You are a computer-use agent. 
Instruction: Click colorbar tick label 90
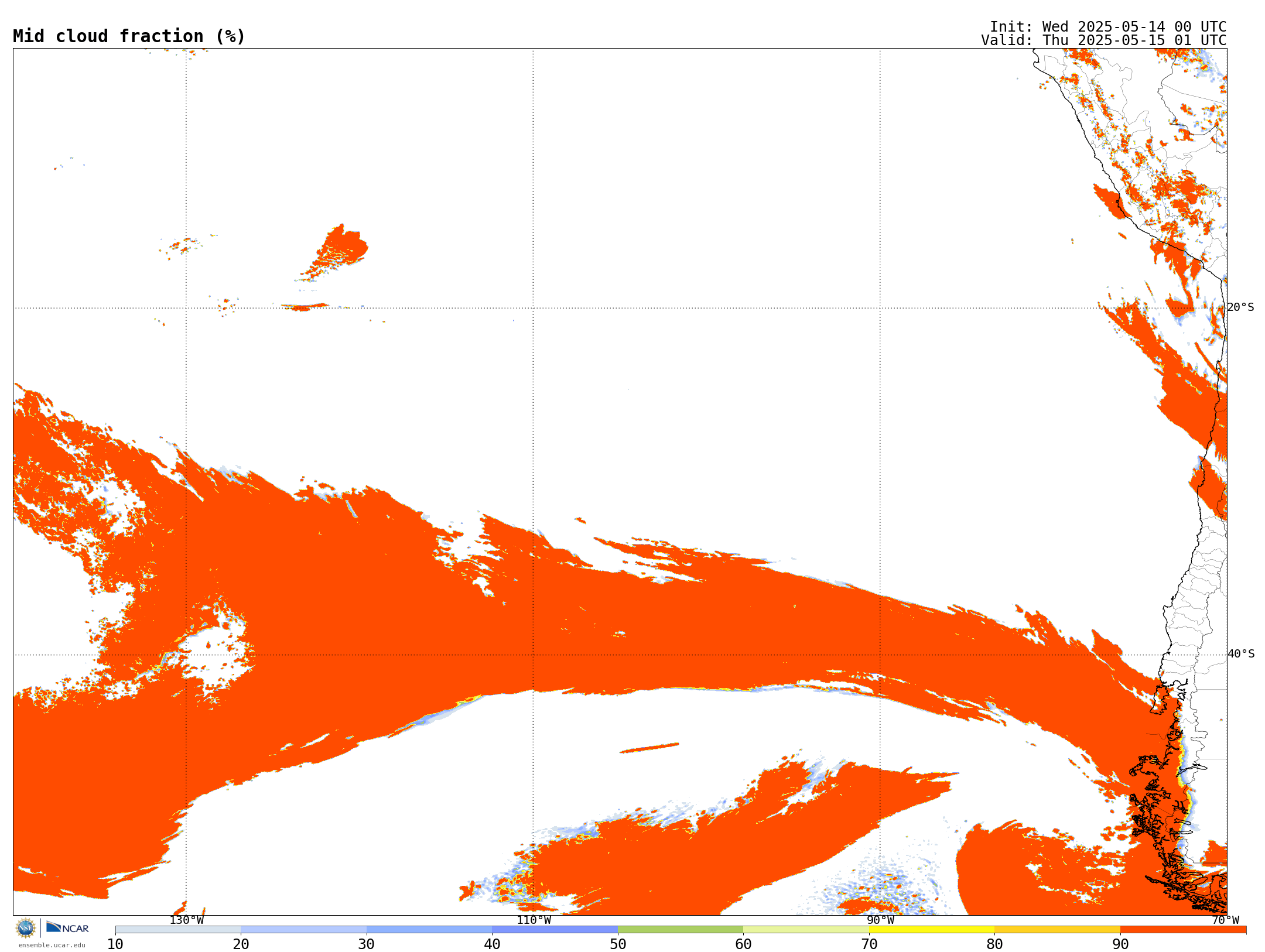[x=1120, y=944]
